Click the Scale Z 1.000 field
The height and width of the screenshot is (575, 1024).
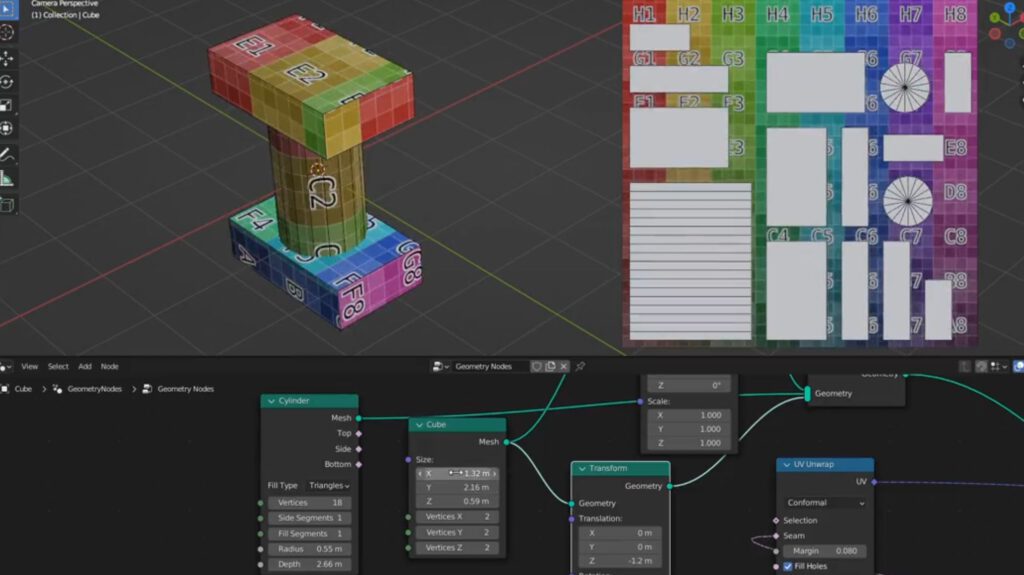[689, 443]
